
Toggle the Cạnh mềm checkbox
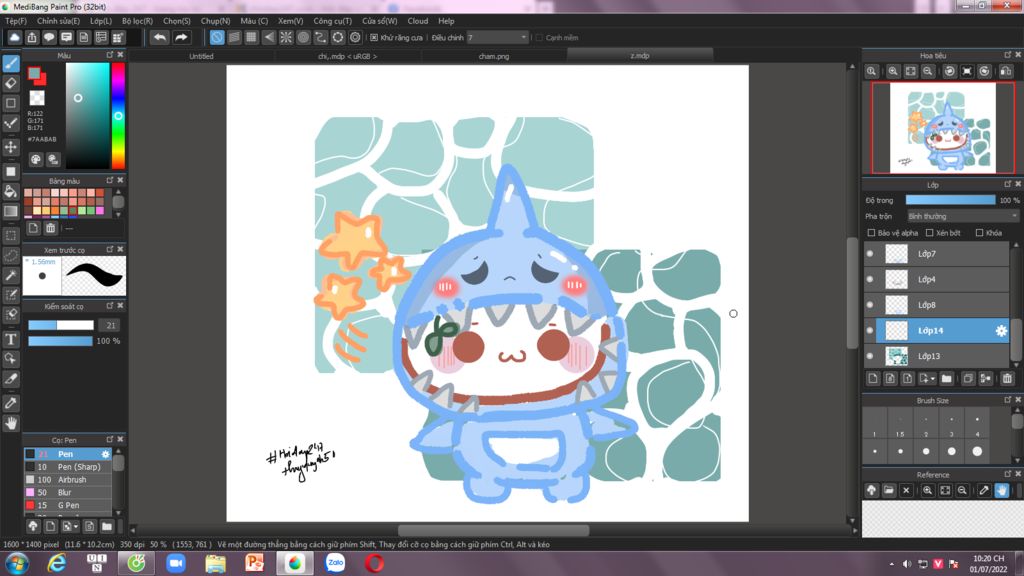coord(539,38)
